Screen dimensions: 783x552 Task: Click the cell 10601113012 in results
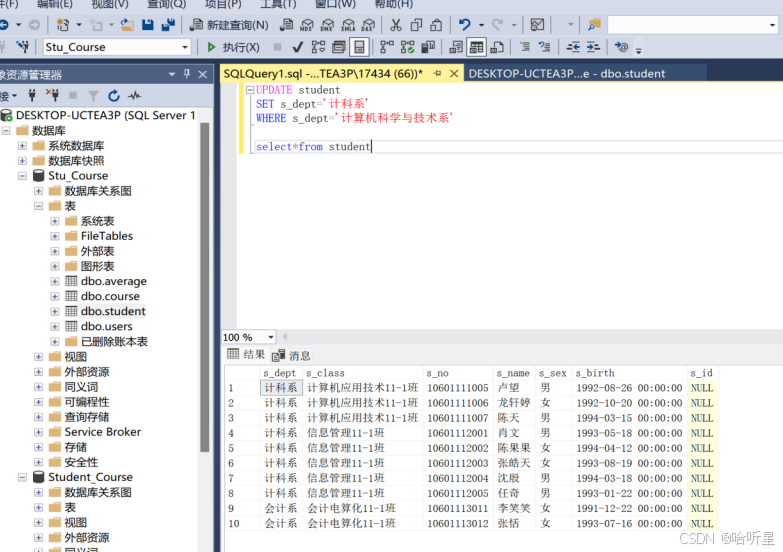[458, 524]
